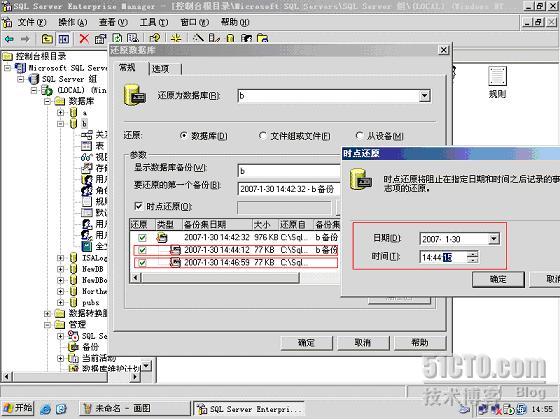560x420 pixels.
Task: Open the 工具 menu
Action: point(154,22)
